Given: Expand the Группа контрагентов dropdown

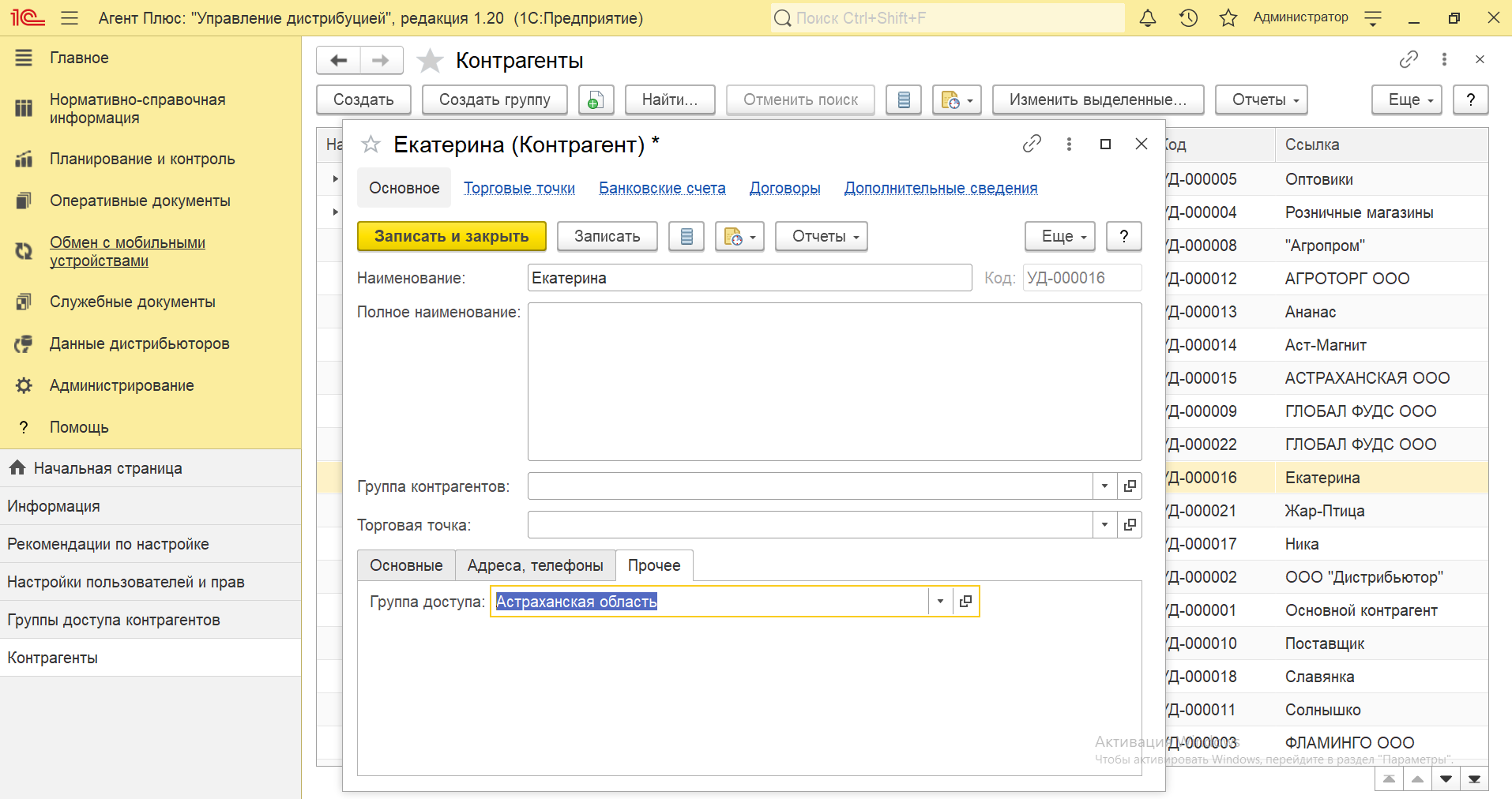Looking at the screenshot, I should [1104, 486].
